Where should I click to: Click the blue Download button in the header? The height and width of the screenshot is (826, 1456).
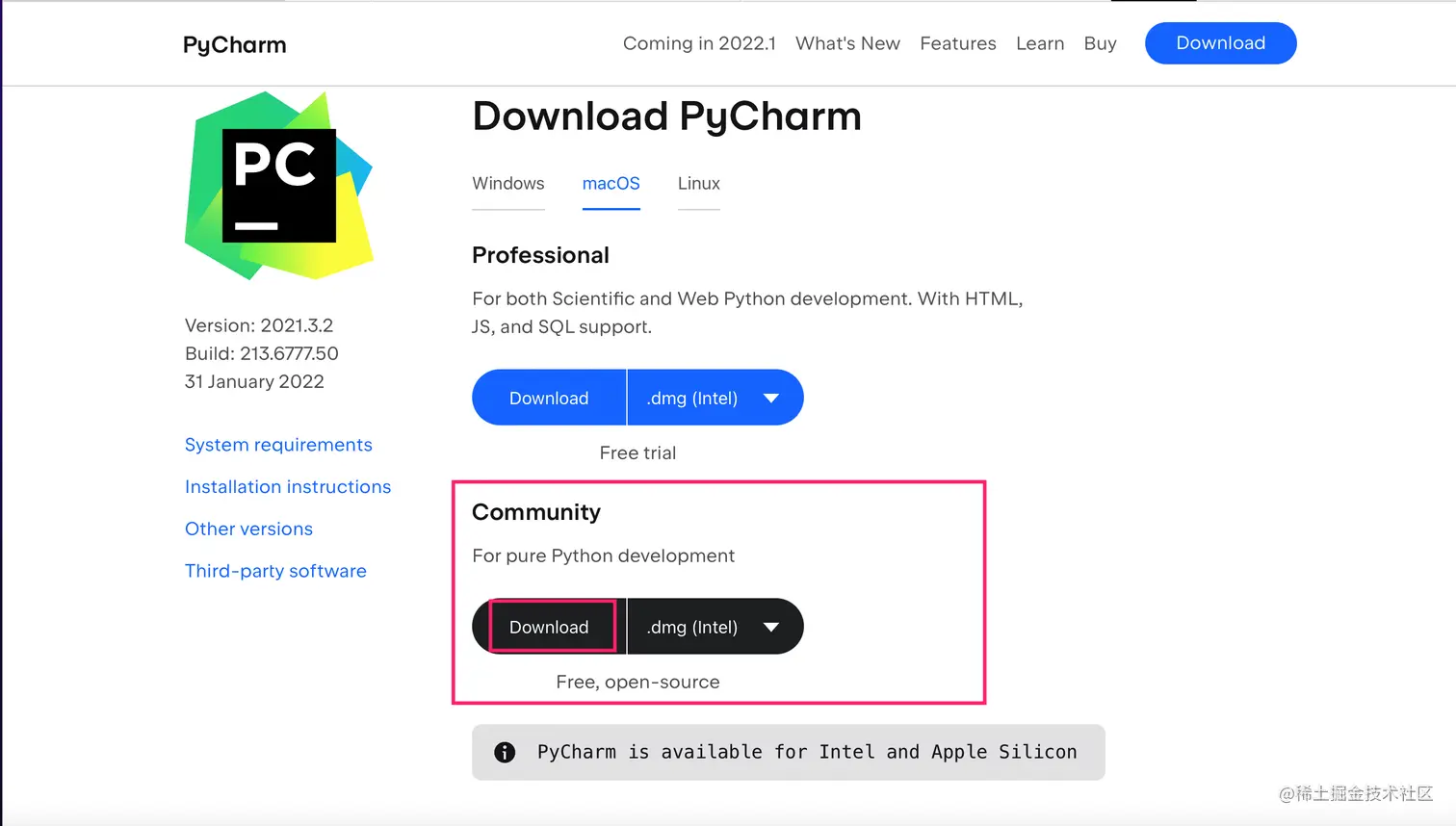1221,43
